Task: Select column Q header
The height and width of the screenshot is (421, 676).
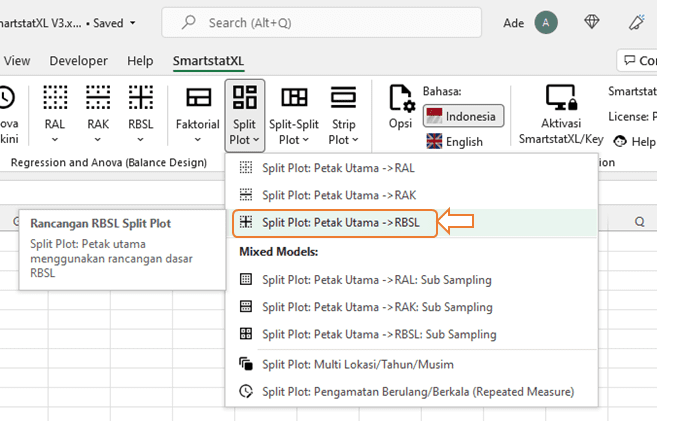Action: pyautogui.click(x=639, y=221)
